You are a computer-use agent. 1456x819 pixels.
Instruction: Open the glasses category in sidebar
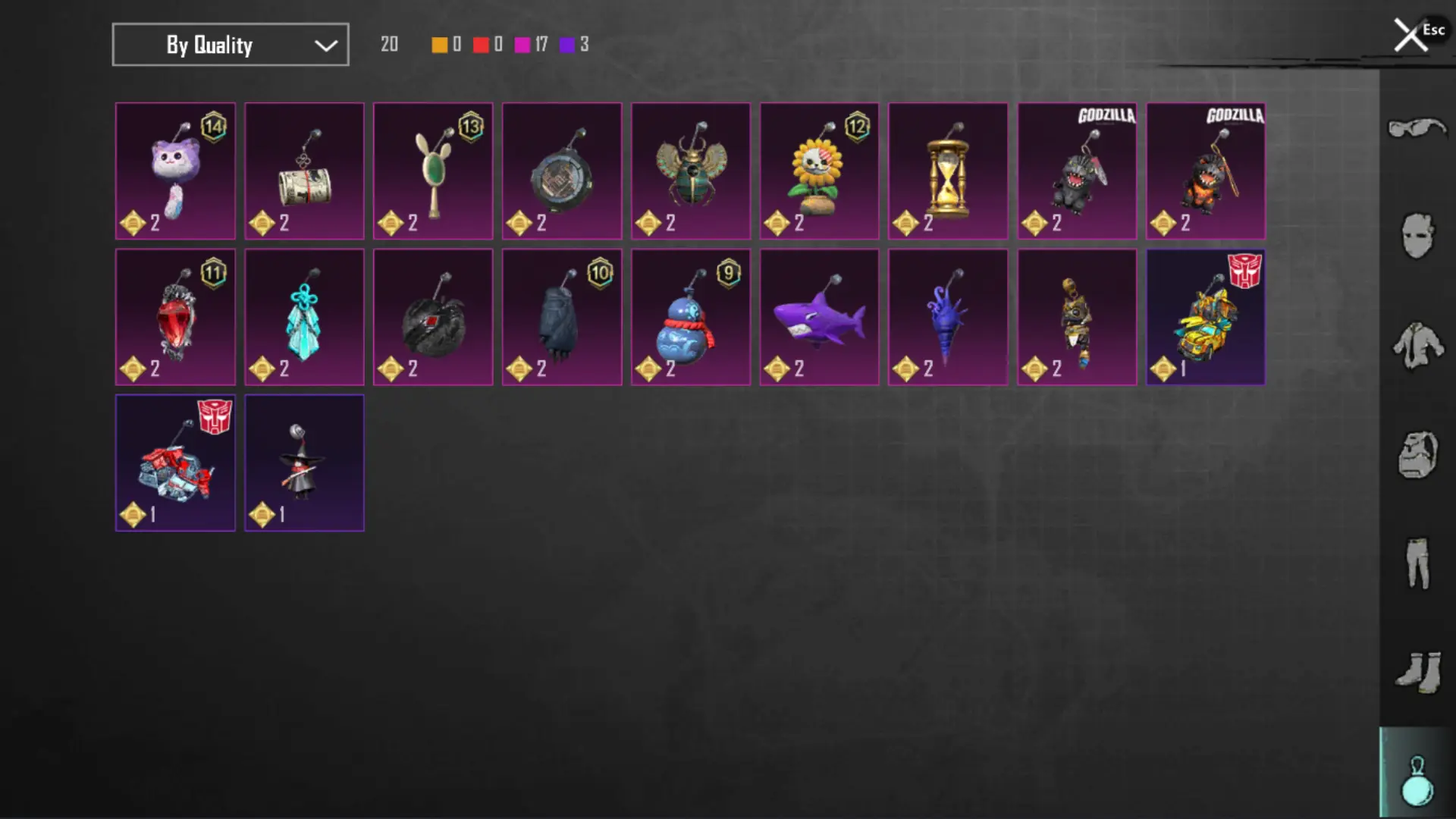(1417, 127)
